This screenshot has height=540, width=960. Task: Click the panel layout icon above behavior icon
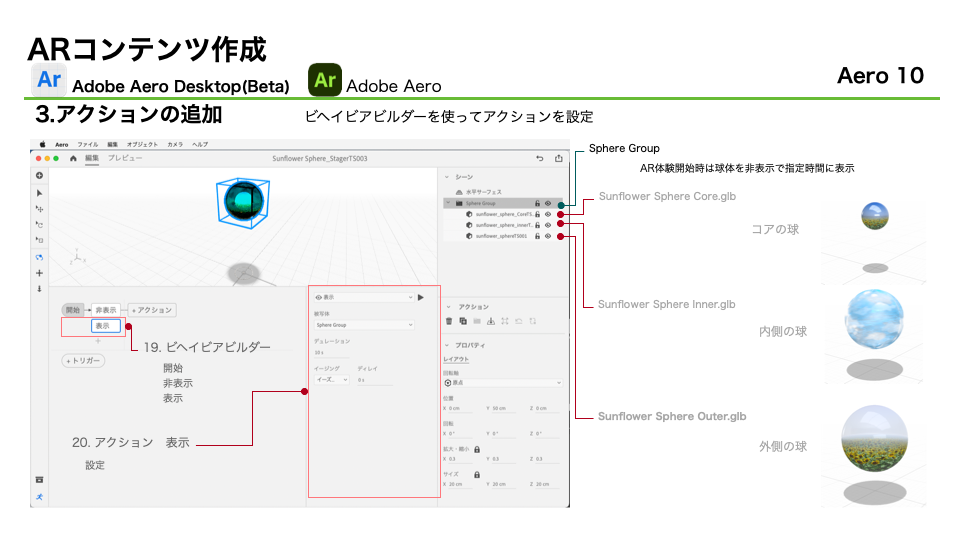[39, 480]
